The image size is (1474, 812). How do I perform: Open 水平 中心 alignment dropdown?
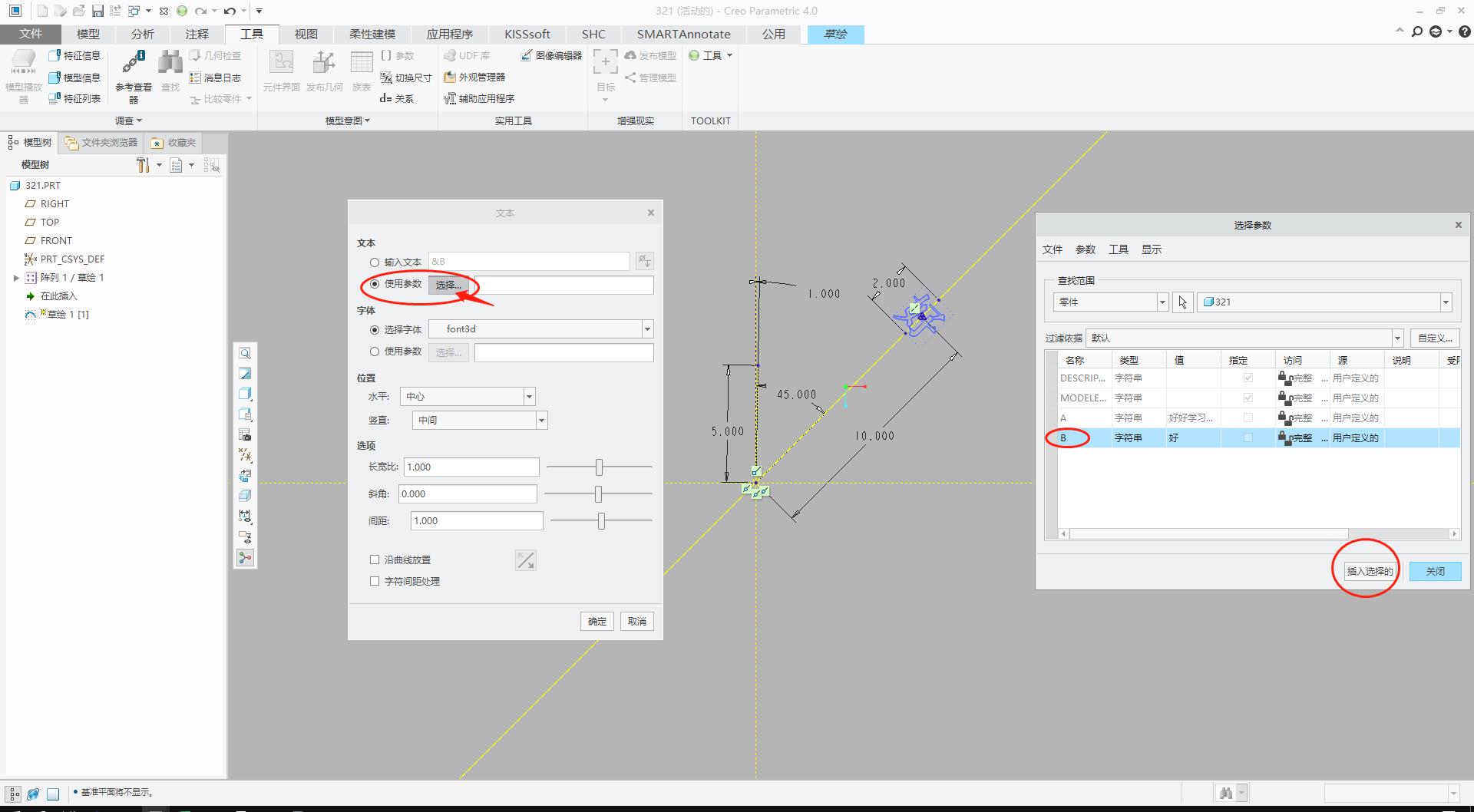point(529,397)
